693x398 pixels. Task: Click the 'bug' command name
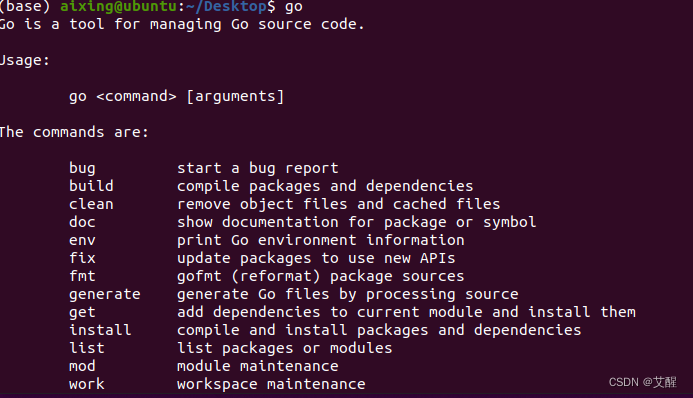click(x=82, y=168)
